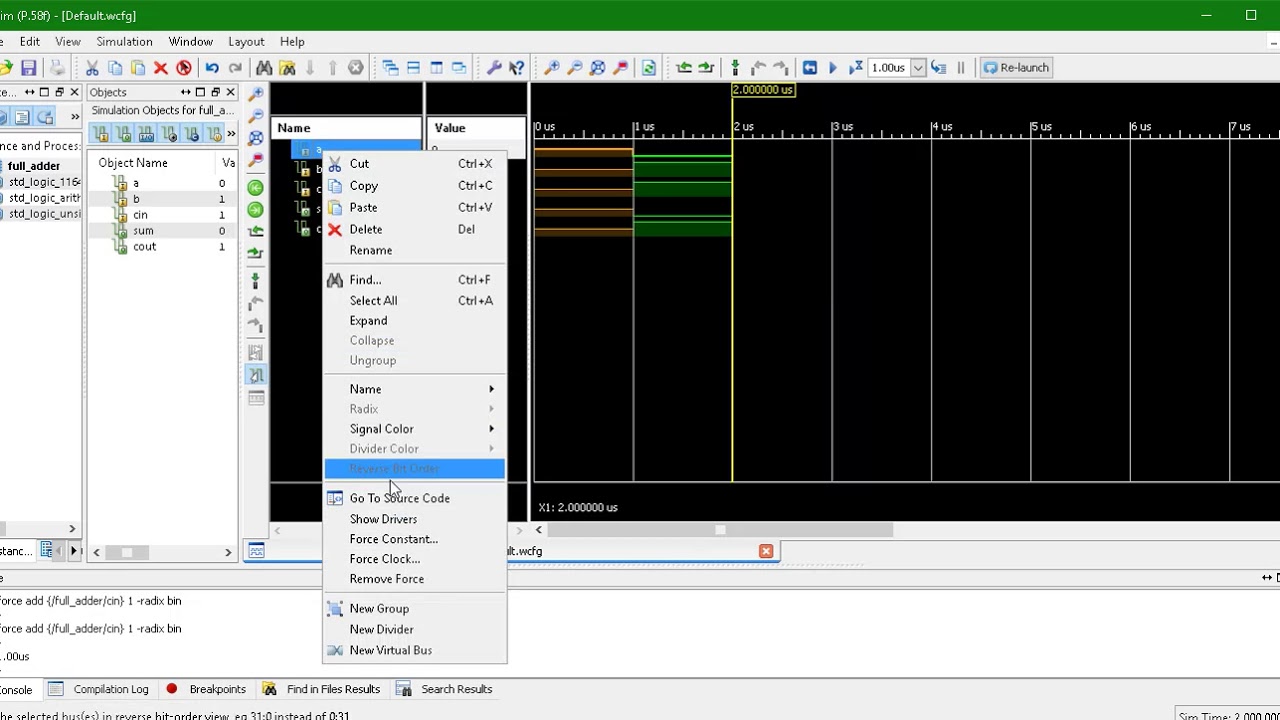Toggle snap to transition side toolbar icon

click(x=256, y=375)
